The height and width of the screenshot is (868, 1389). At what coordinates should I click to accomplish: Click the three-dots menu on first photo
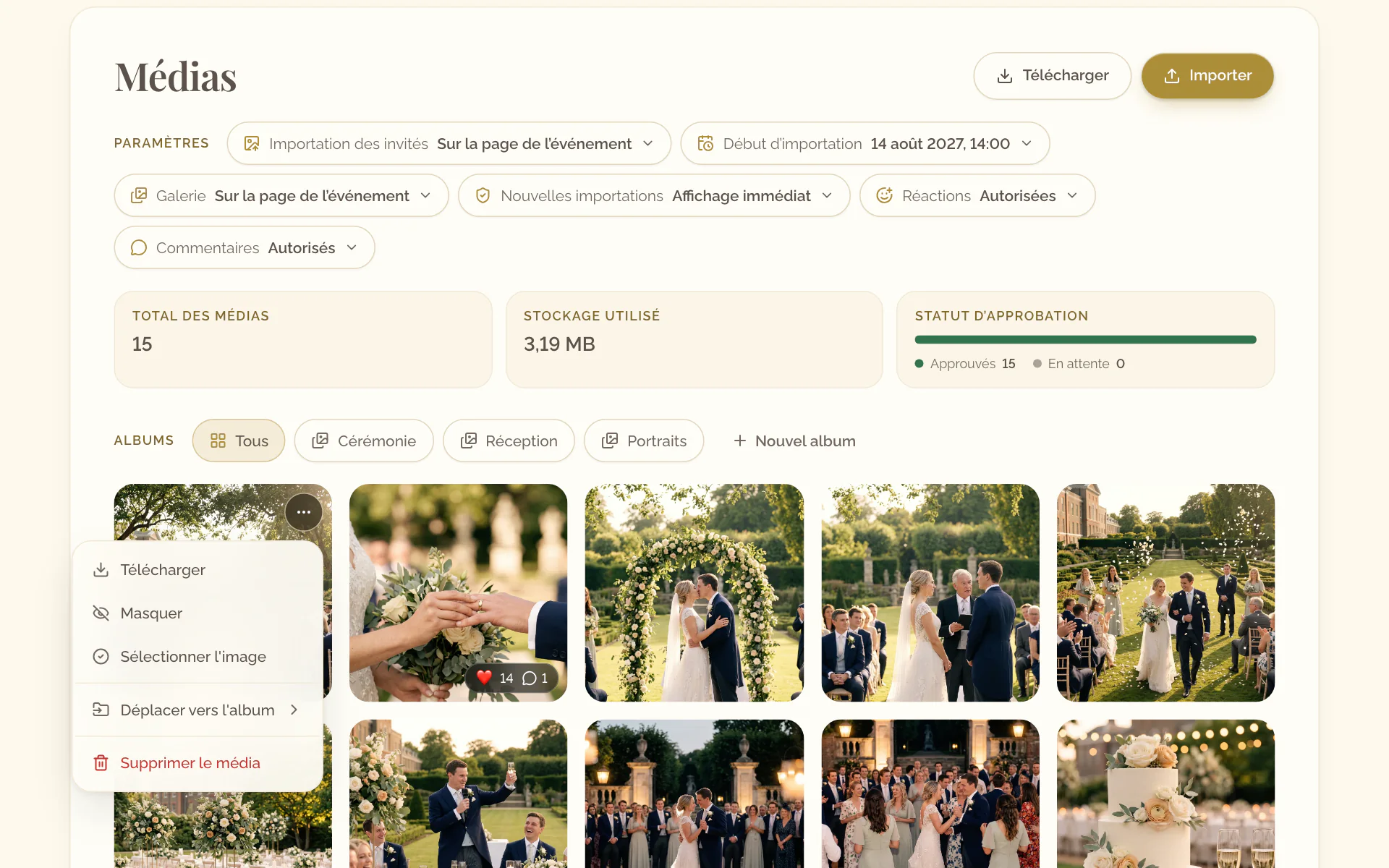tap(304, 512)
